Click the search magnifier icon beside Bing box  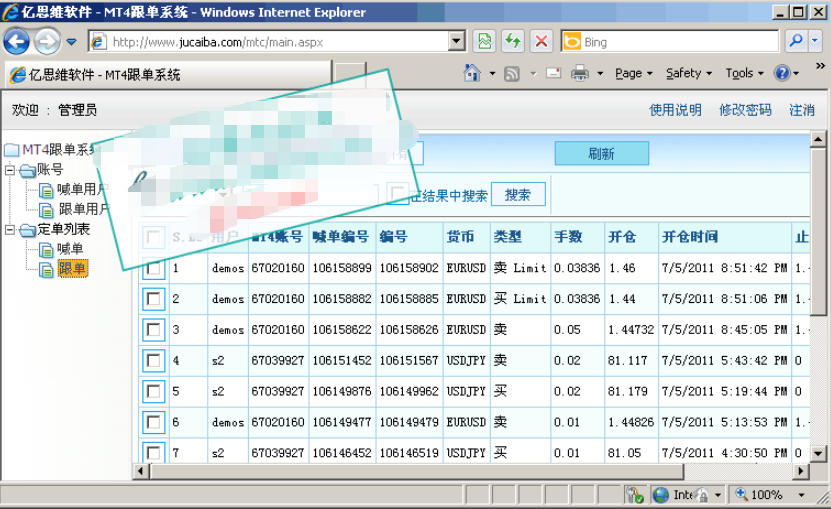click(x=795, y=42)
